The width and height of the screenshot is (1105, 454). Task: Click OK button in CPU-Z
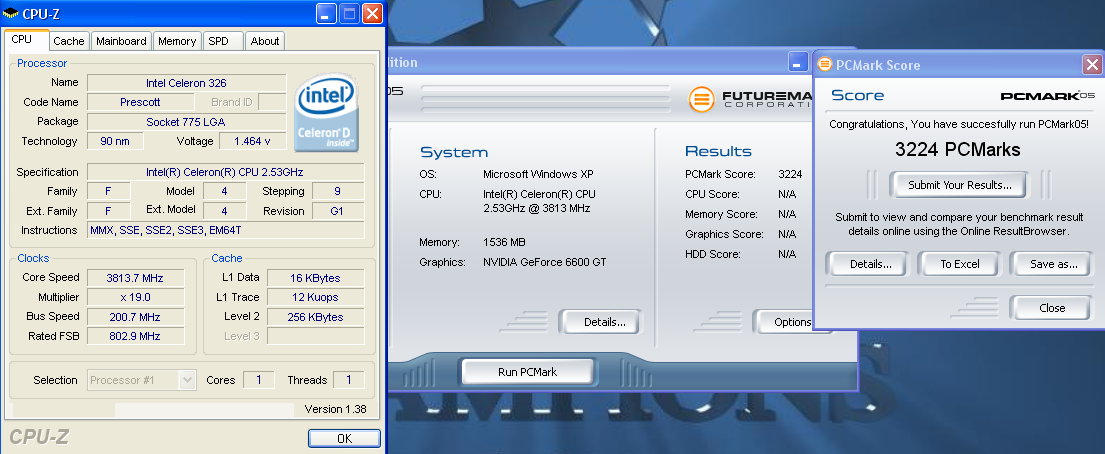pos(345,438)
